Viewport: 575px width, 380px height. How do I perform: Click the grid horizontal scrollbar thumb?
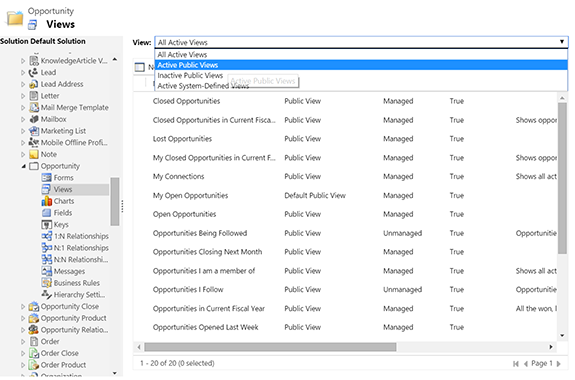point(270,347)
